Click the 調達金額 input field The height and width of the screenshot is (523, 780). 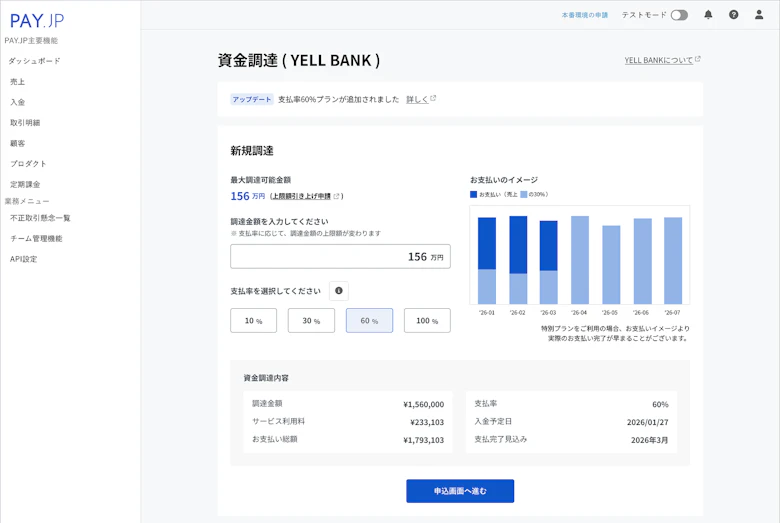tap(340, 257)
